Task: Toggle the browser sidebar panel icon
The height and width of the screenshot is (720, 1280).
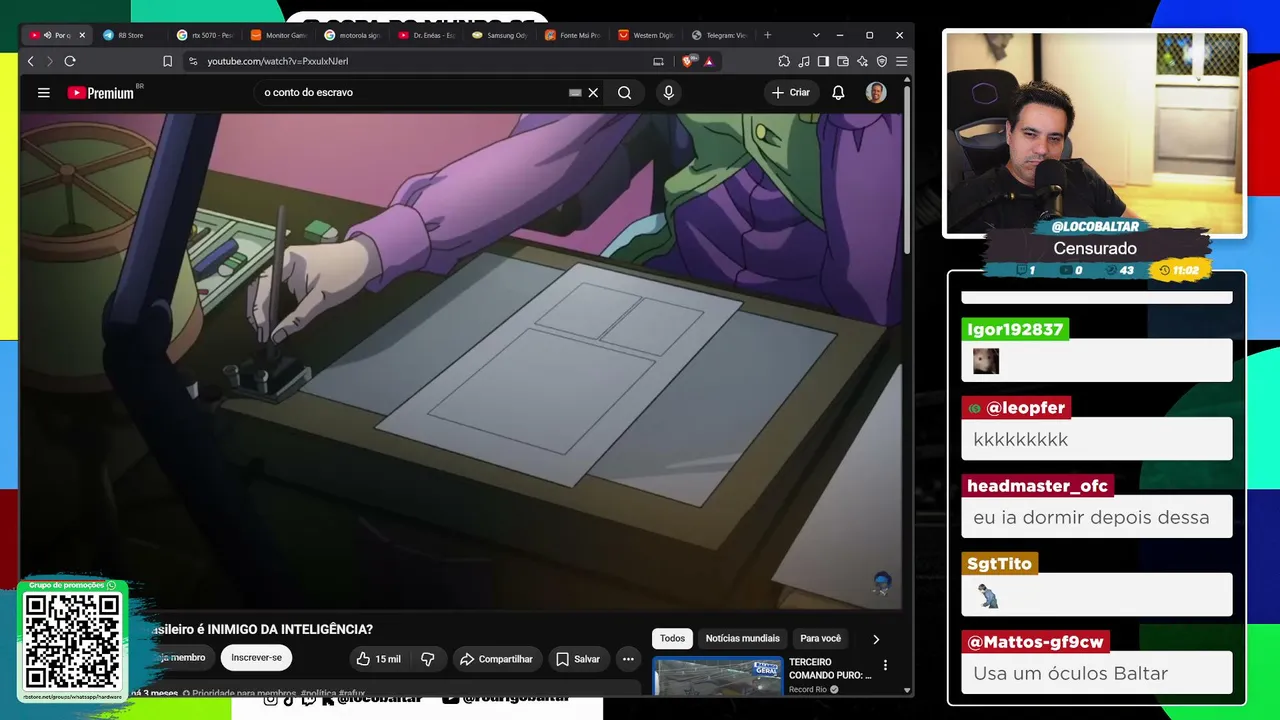Action: click(x=823, y=61)
